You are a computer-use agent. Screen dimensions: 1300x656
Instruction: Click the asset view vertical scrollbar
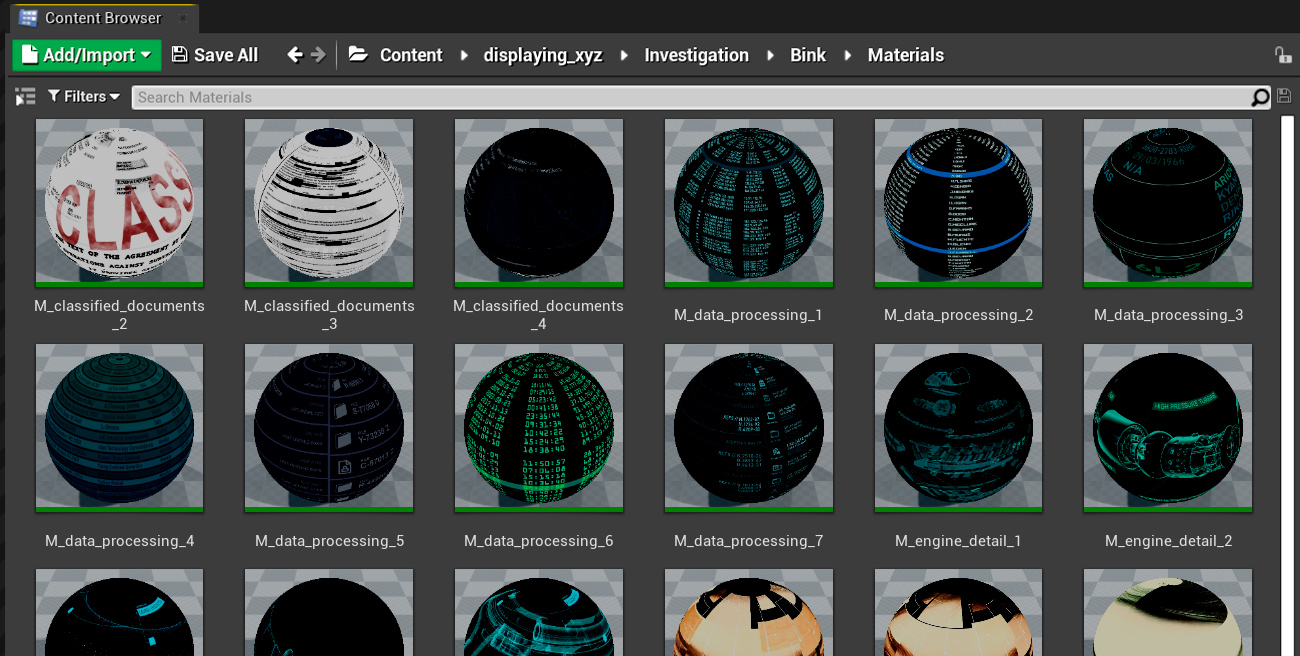(x=1288, y=386)
